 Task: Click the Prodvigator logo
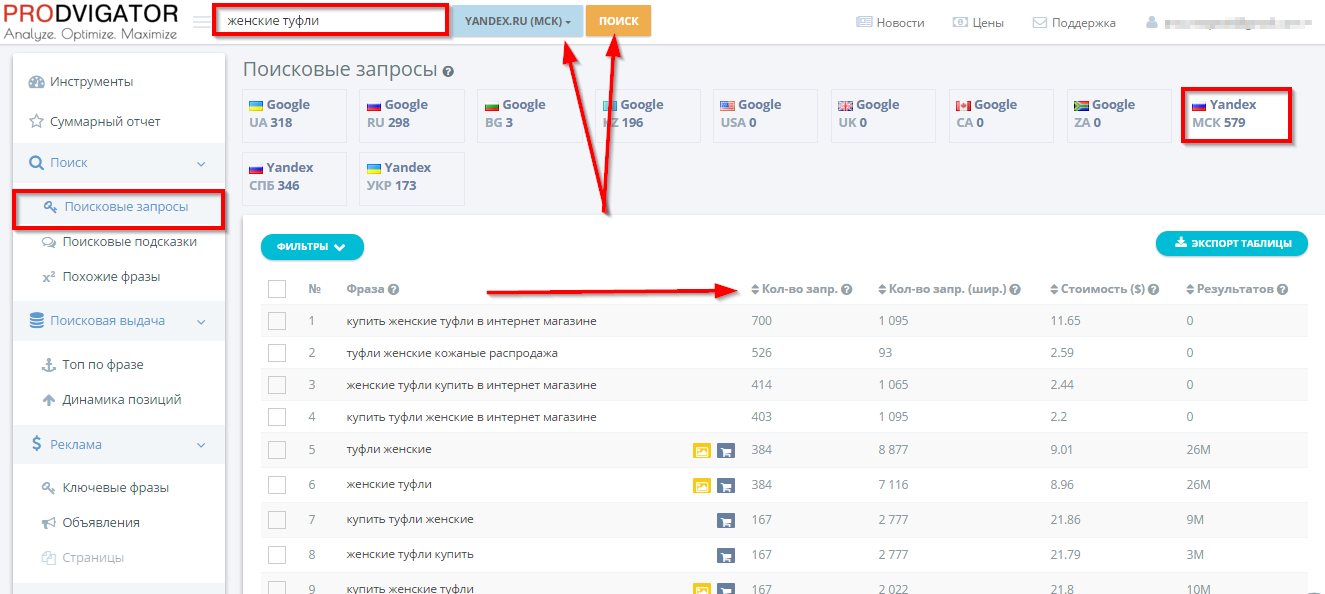tap(90, 22)
